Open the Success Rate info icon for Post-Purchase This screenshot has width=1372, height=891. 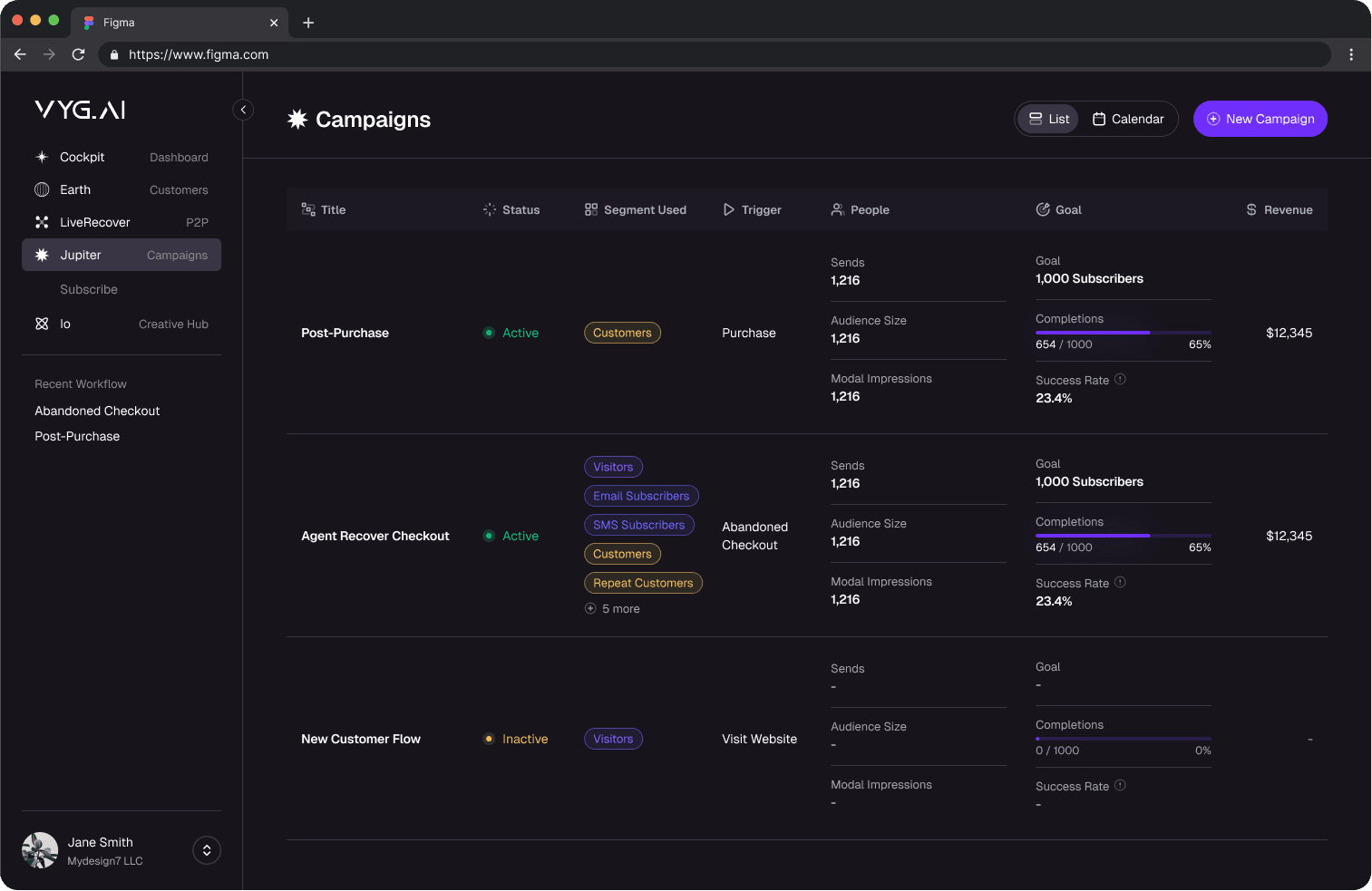pos(1120,379)
